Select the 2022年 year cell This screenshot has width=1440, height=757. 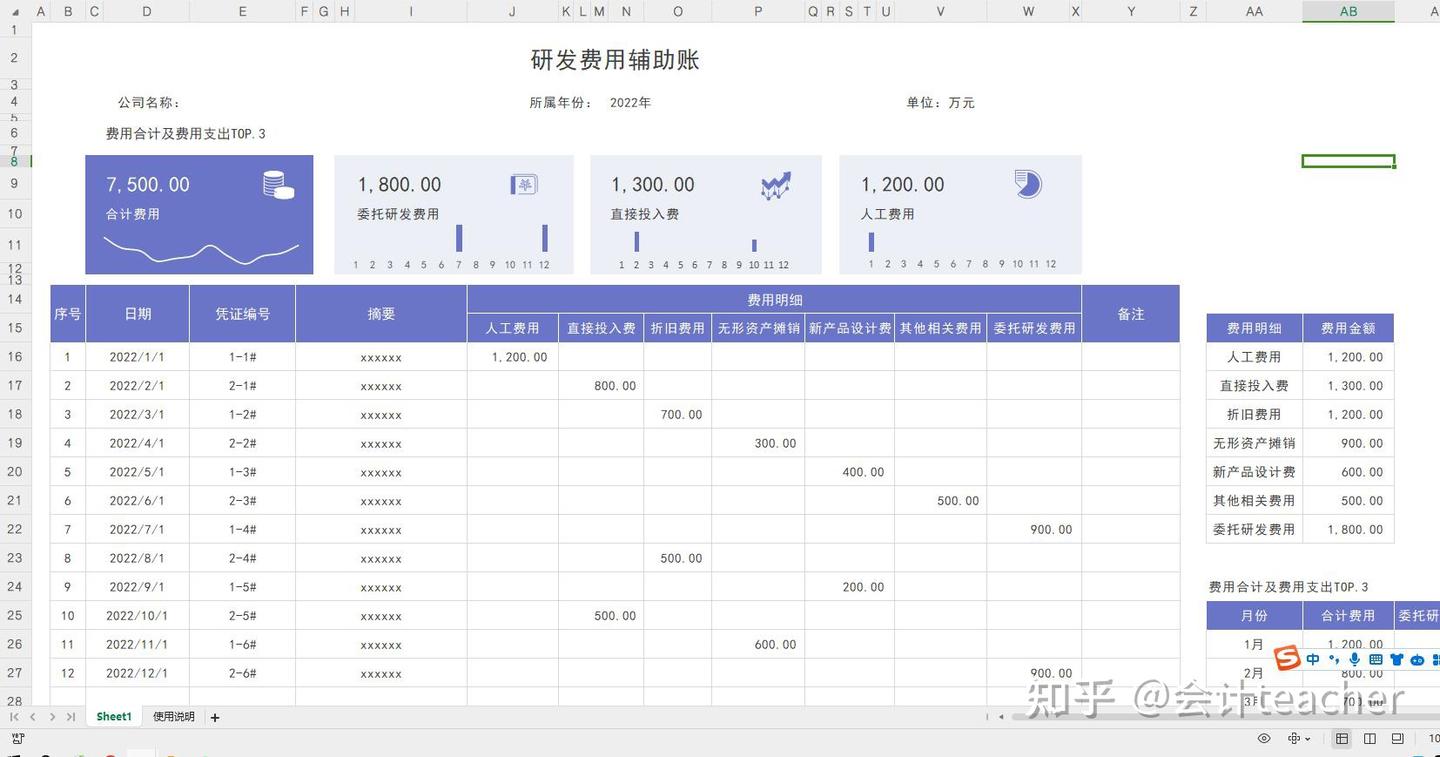tap(630, 103)
